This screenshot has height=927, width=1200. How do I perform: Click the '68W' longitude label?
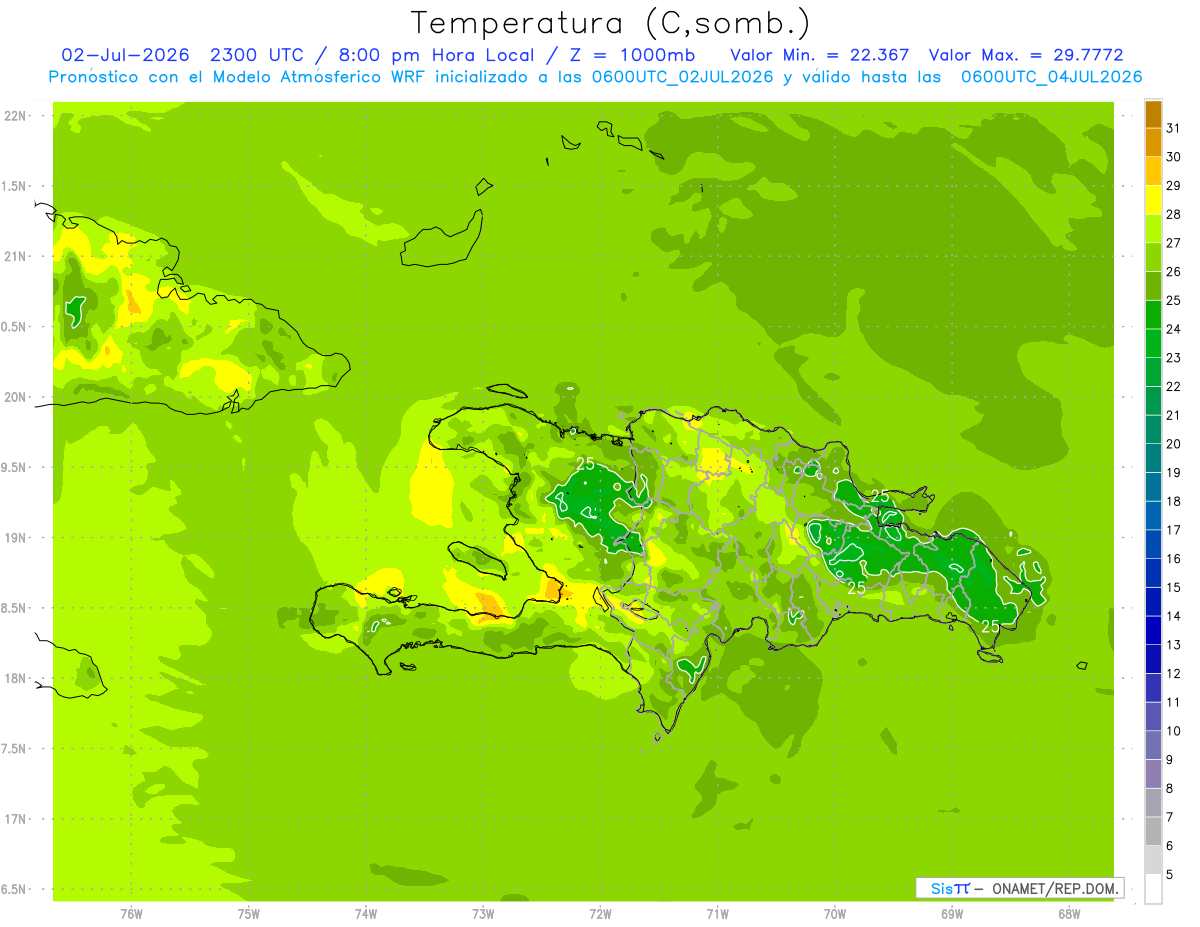point(1069,914)
